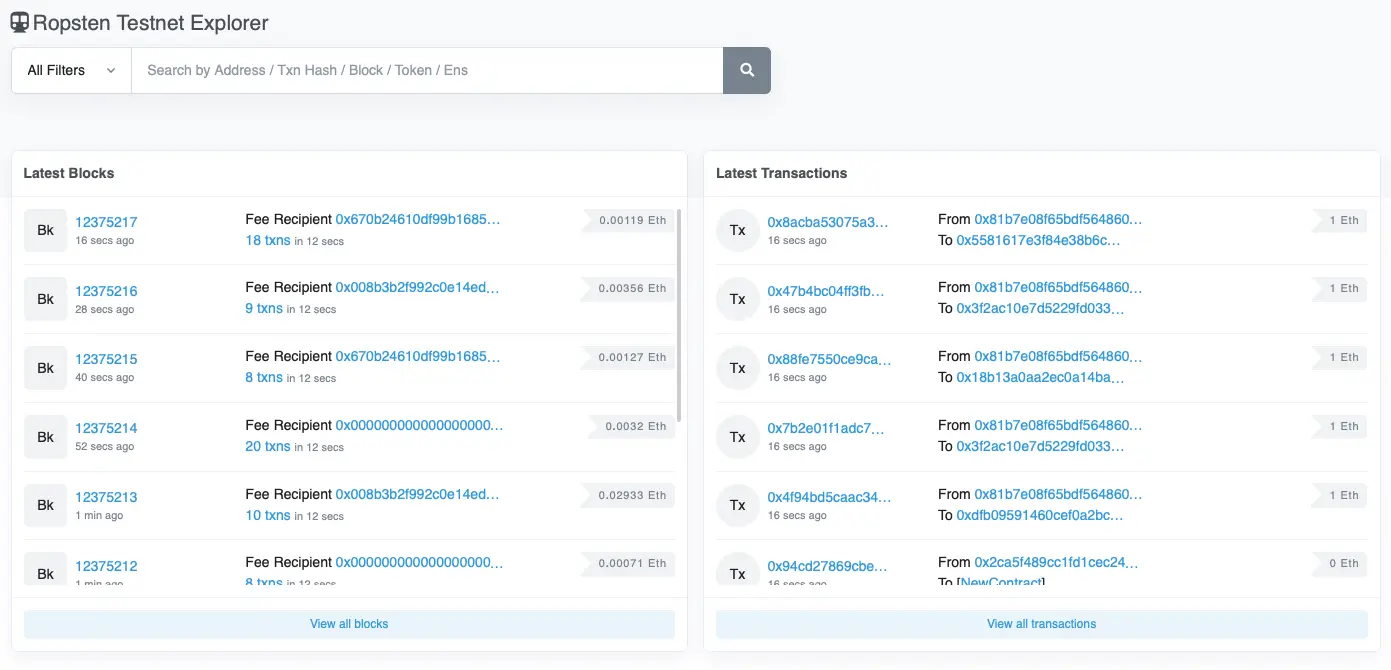1391x670 pixels.
Task: Open To address 0xdfb09591460cef0a2bc
Action: [1040, 515]
